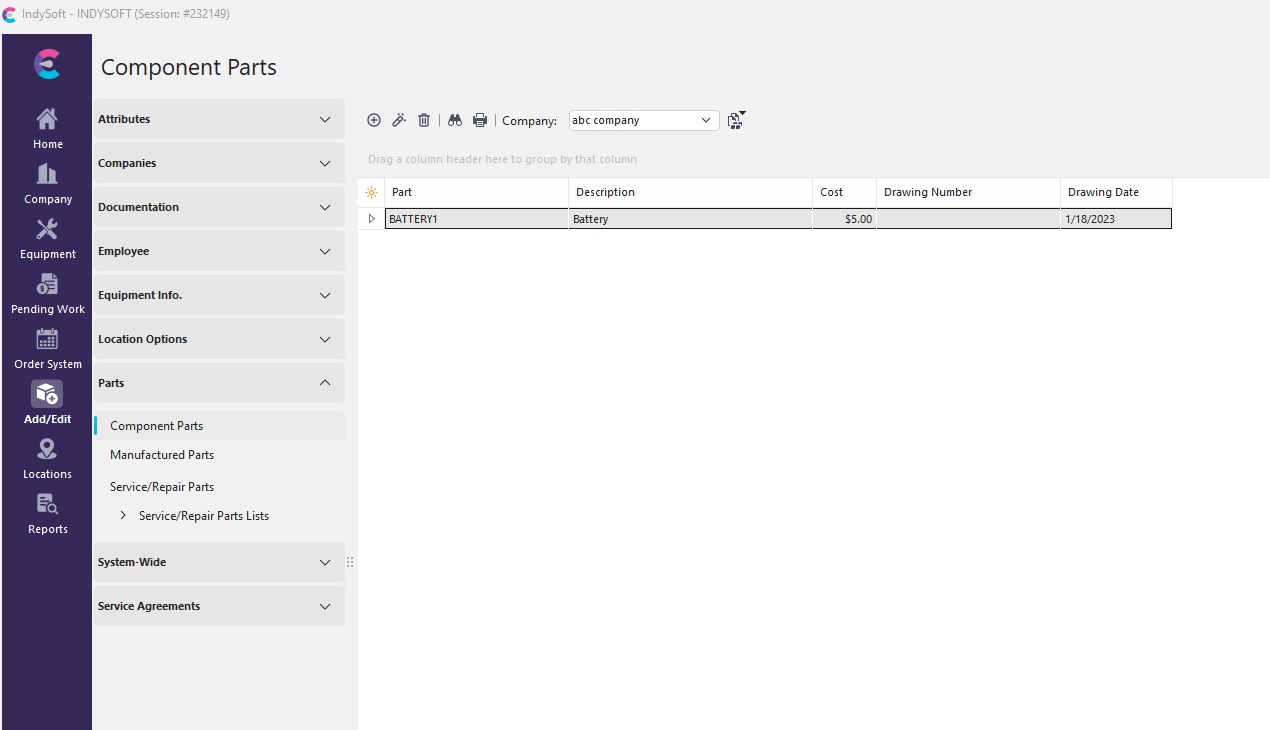Select the Battery description cell
1270x730 pixels.
pyautogui.click(x=690, y=219)
